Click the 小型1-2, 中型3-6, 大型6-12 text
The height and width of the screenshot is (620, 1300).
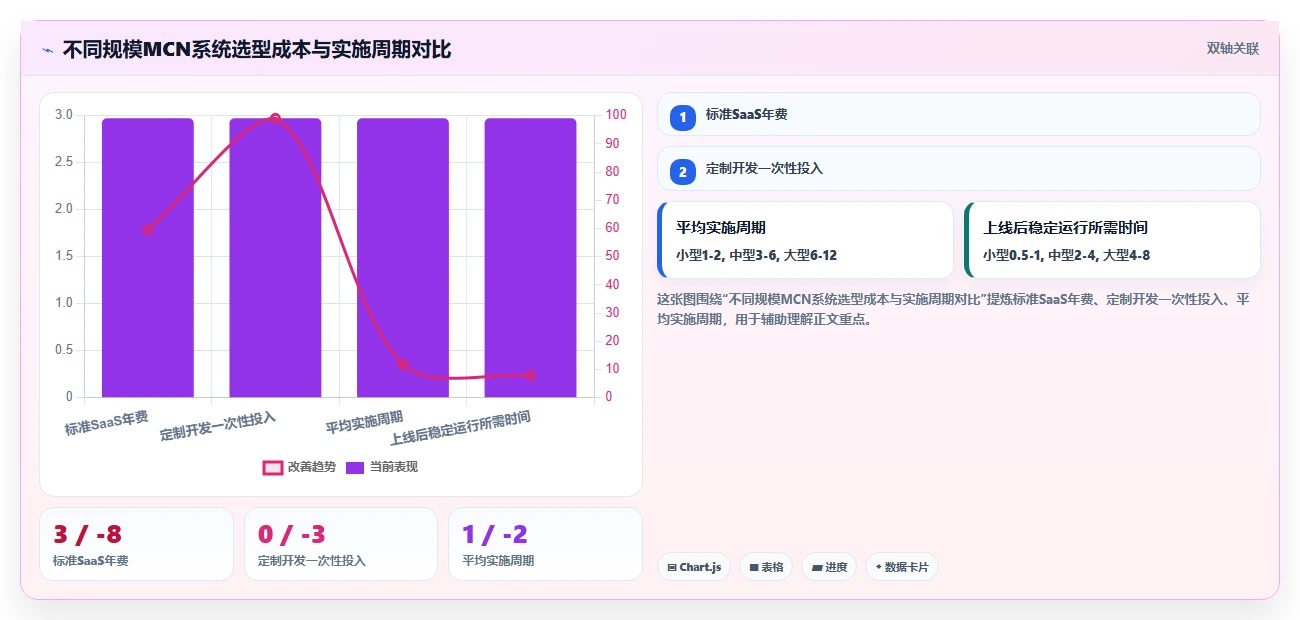[x=756, y=255]
